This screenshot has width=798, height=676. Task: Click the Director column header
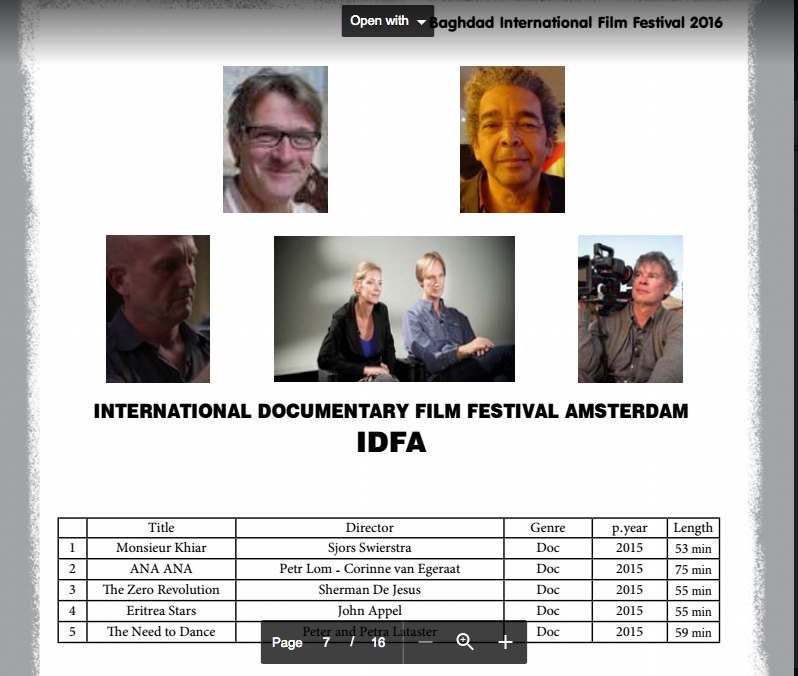tap(369, 528)
